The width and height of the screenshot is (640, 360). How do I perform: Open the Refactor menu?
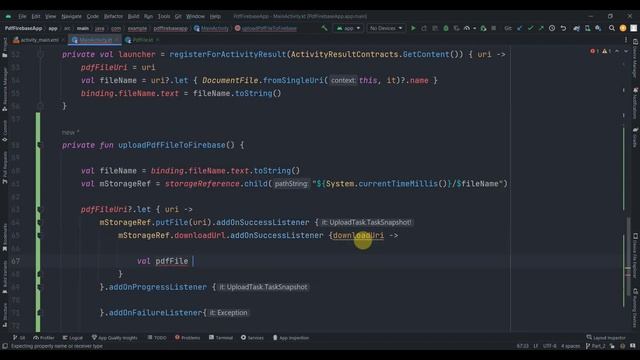point(113,16)
